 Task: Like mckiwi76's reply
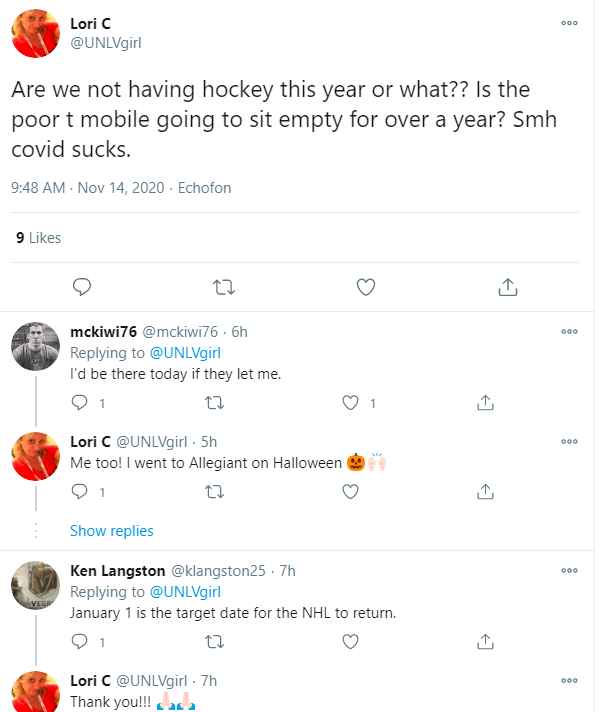click(351, 403)
